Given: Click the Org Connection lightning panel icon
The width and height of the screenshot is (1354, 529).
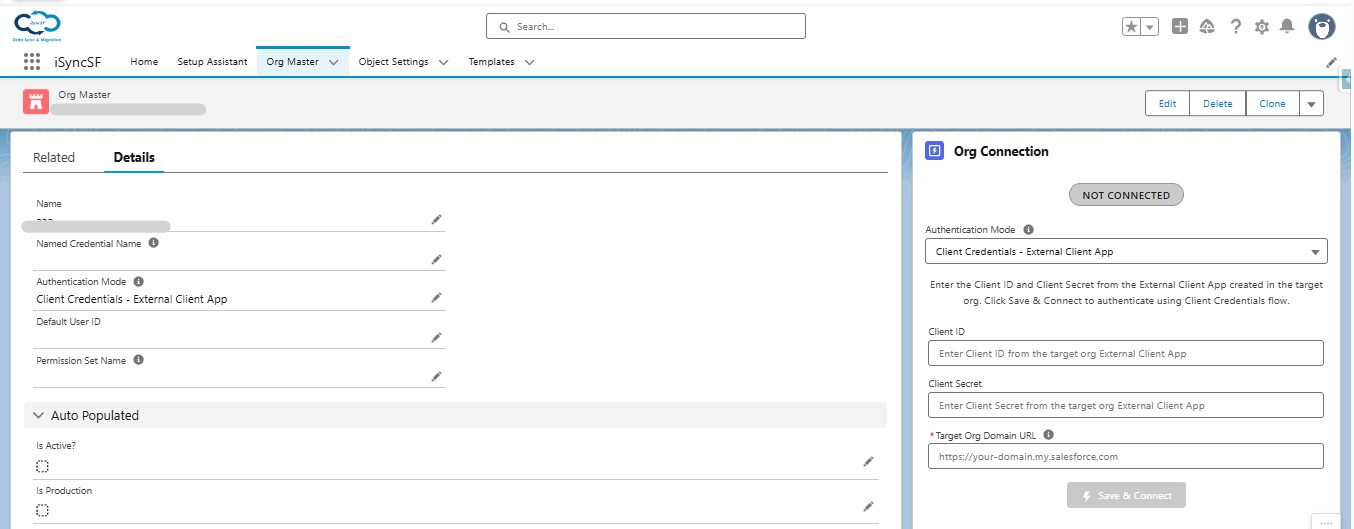Looking at the screenshot, I should click(934, 151).
